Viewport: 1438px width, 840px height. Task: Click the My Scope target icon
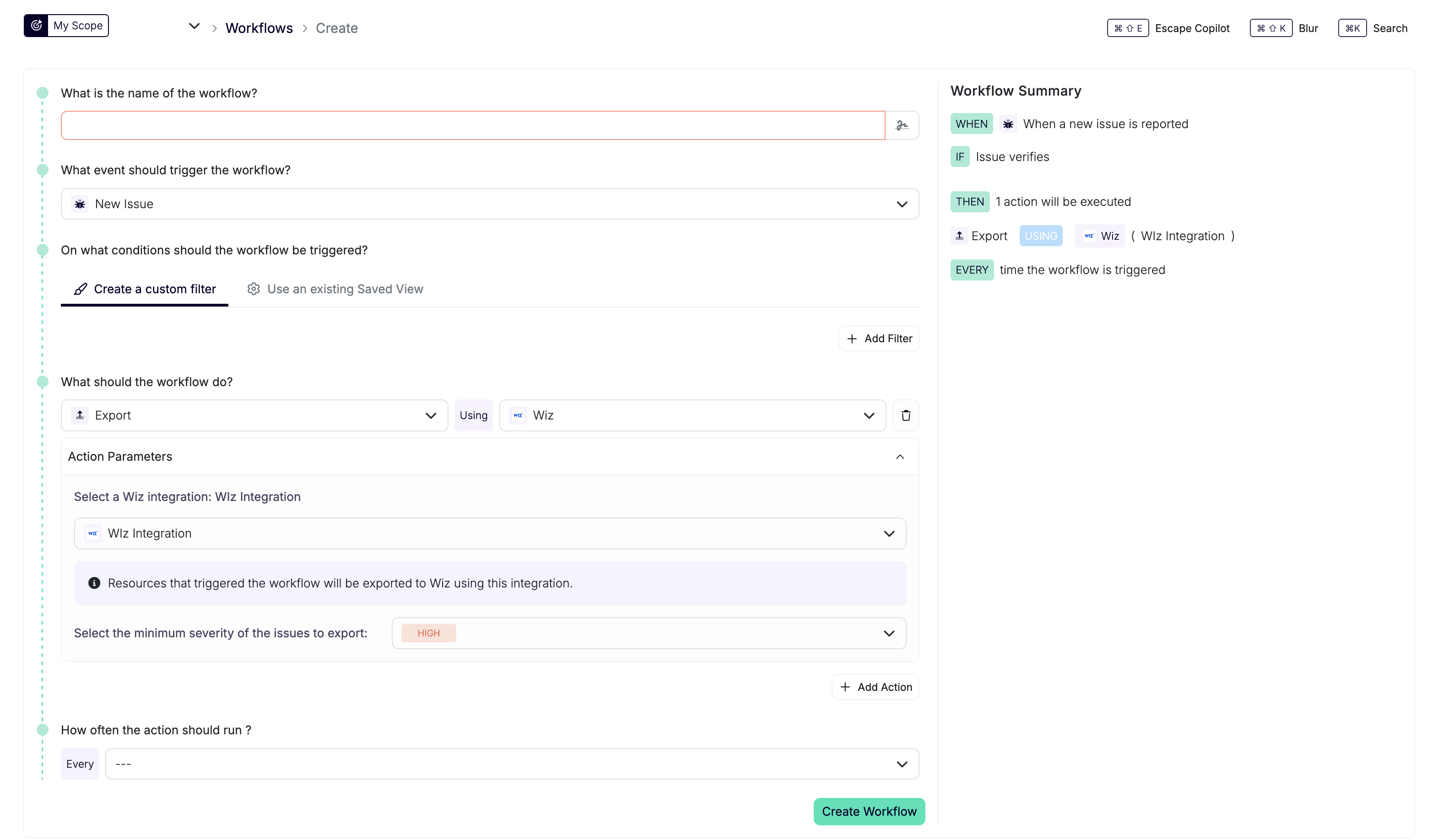click(36, 25)
